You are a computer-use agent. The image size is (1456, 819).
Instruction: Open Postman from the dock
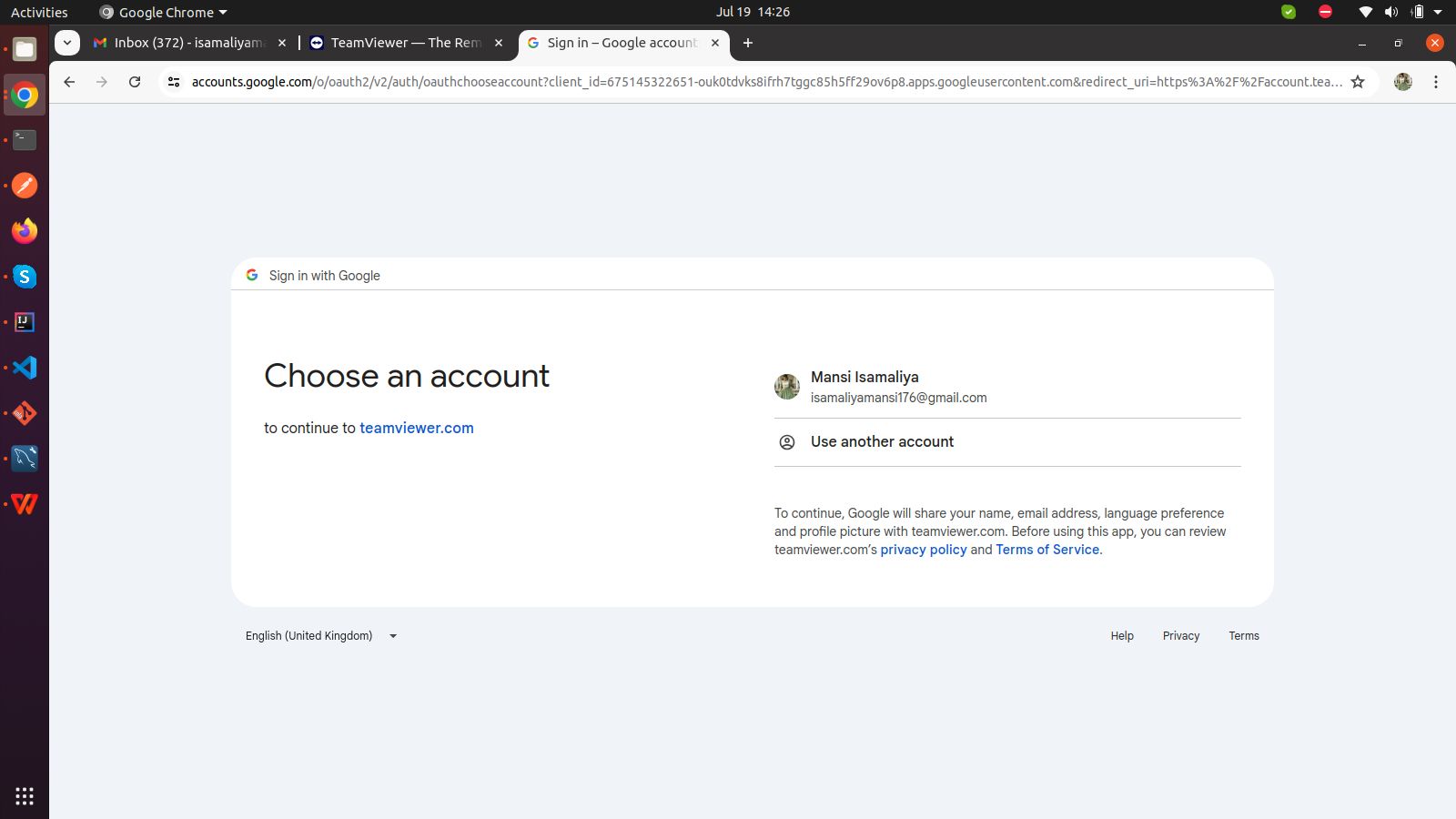pos(25,186)
